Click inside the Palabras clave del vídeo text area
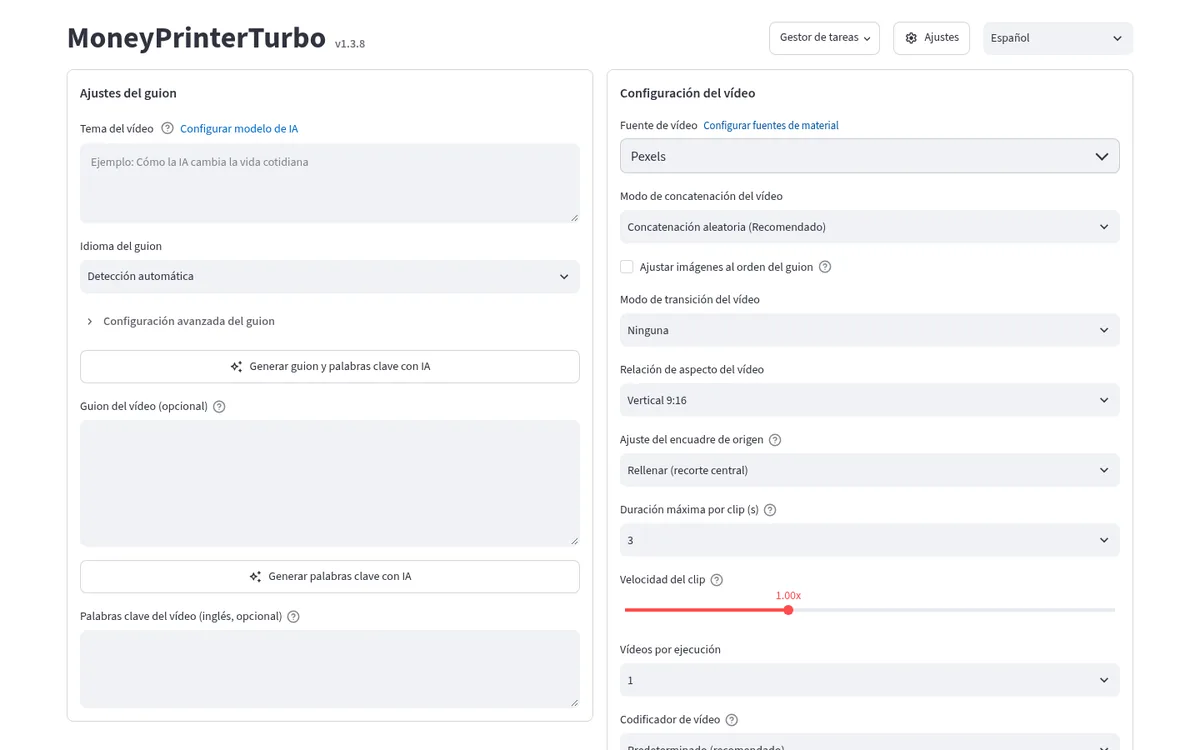The height and width of the screenshot is (750, 1200). 330,669
